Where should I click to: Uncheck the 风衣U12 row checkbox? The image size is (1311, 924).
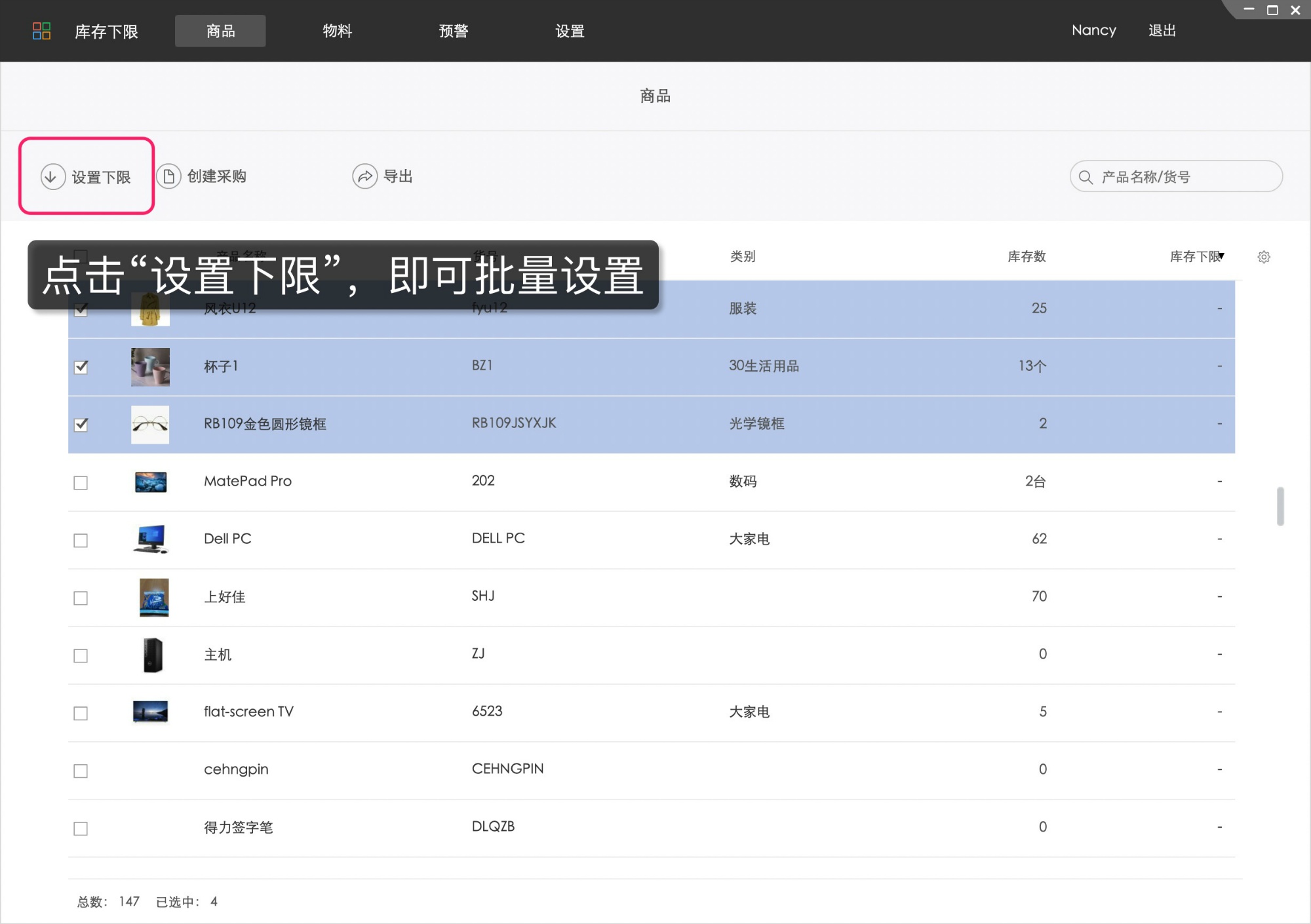click(81, 309)
